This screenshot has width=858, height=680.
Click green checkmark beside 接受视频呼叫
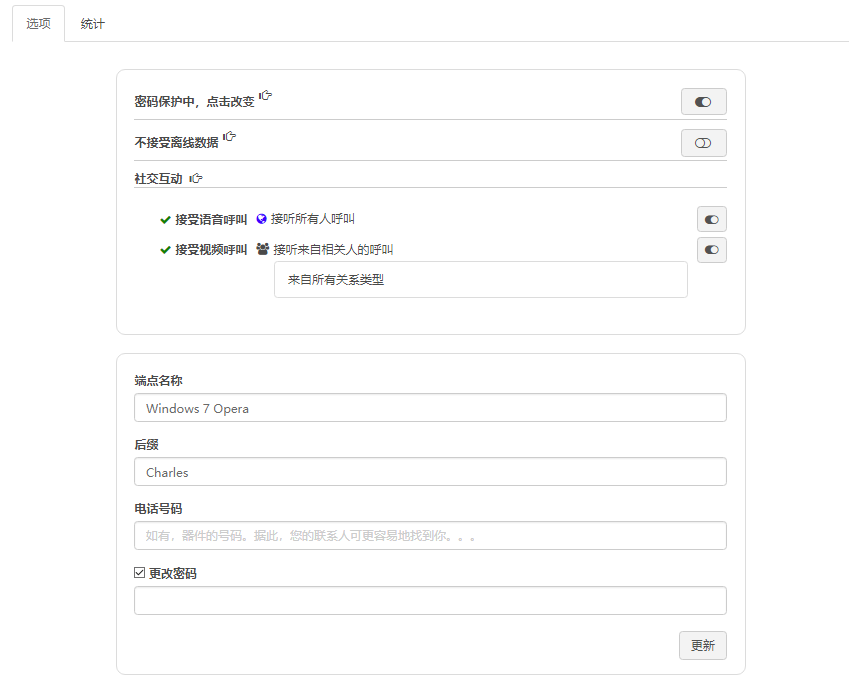(x=165, y=250)
